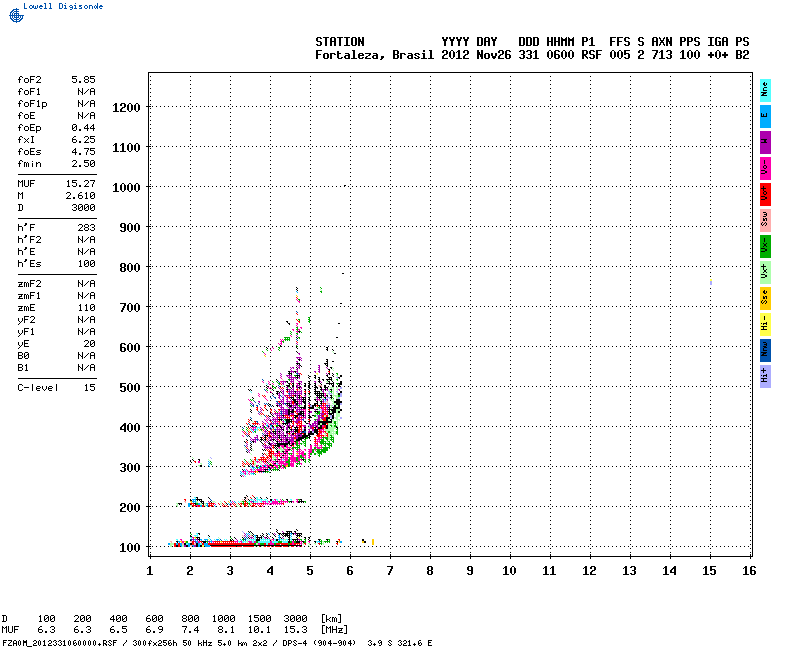
Task: Click the h'Es value 100
Action: (87, 264)
